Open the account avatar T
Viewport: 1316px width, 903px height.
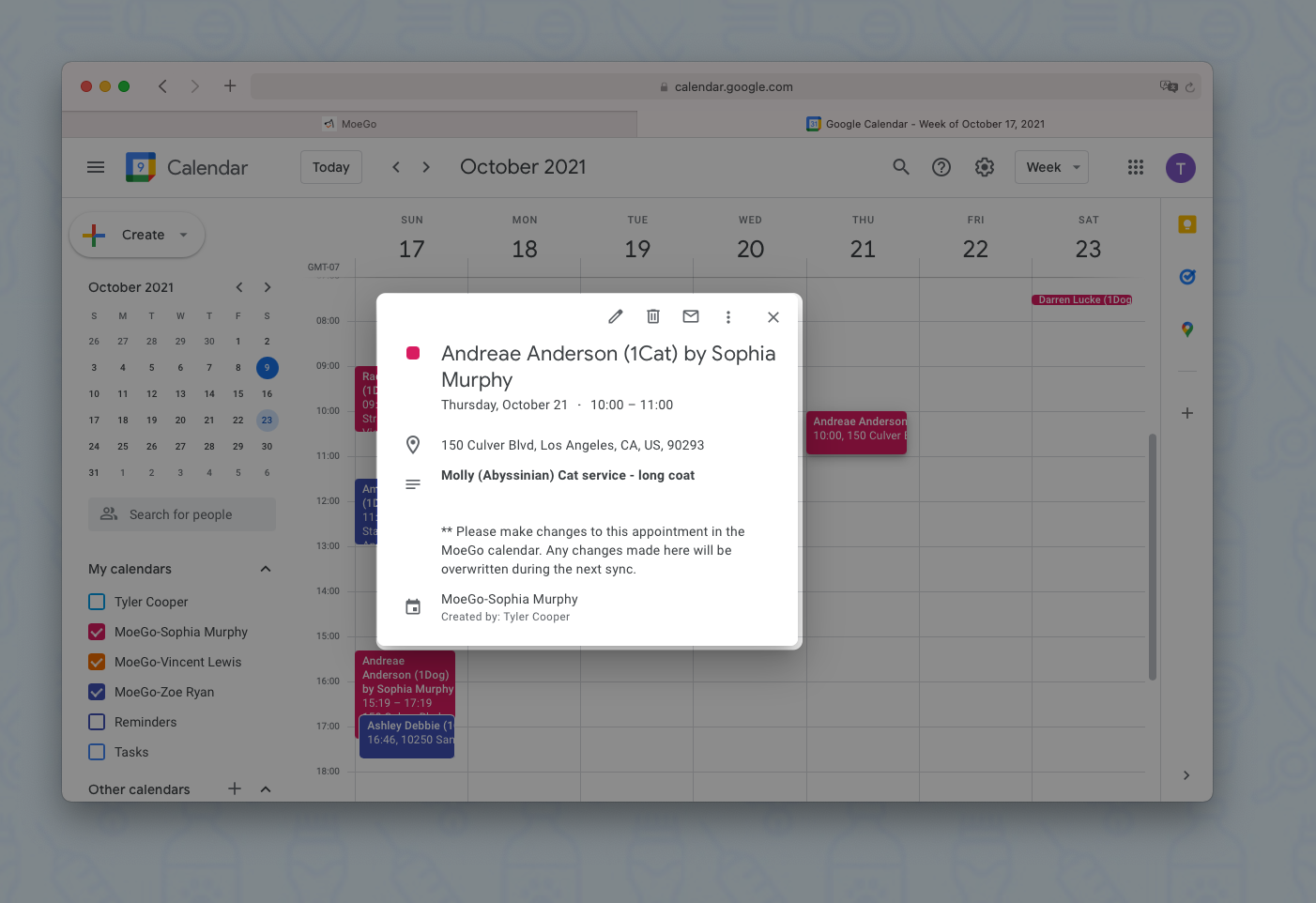tap(1181, 168)
